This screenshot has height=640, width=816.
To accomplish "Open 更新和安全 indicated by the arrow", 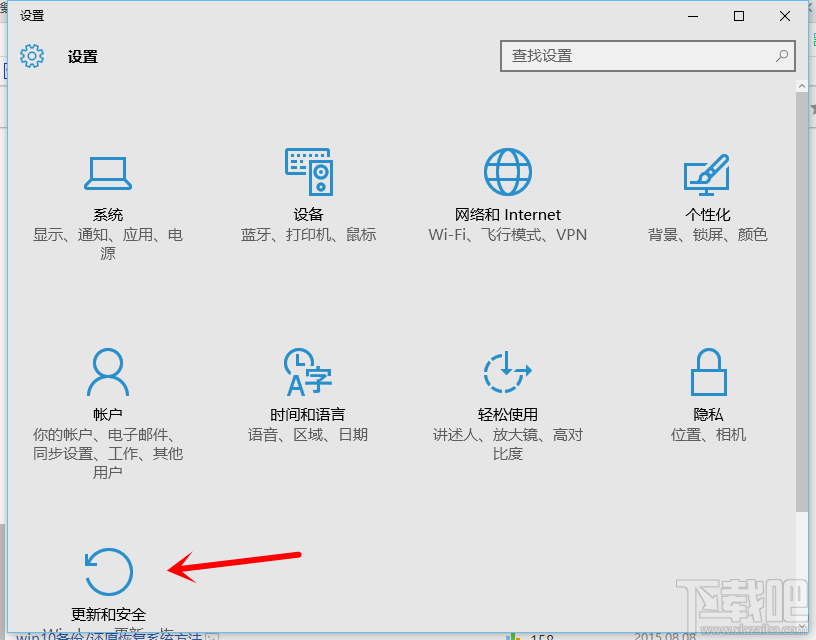I will coord(108,572).
